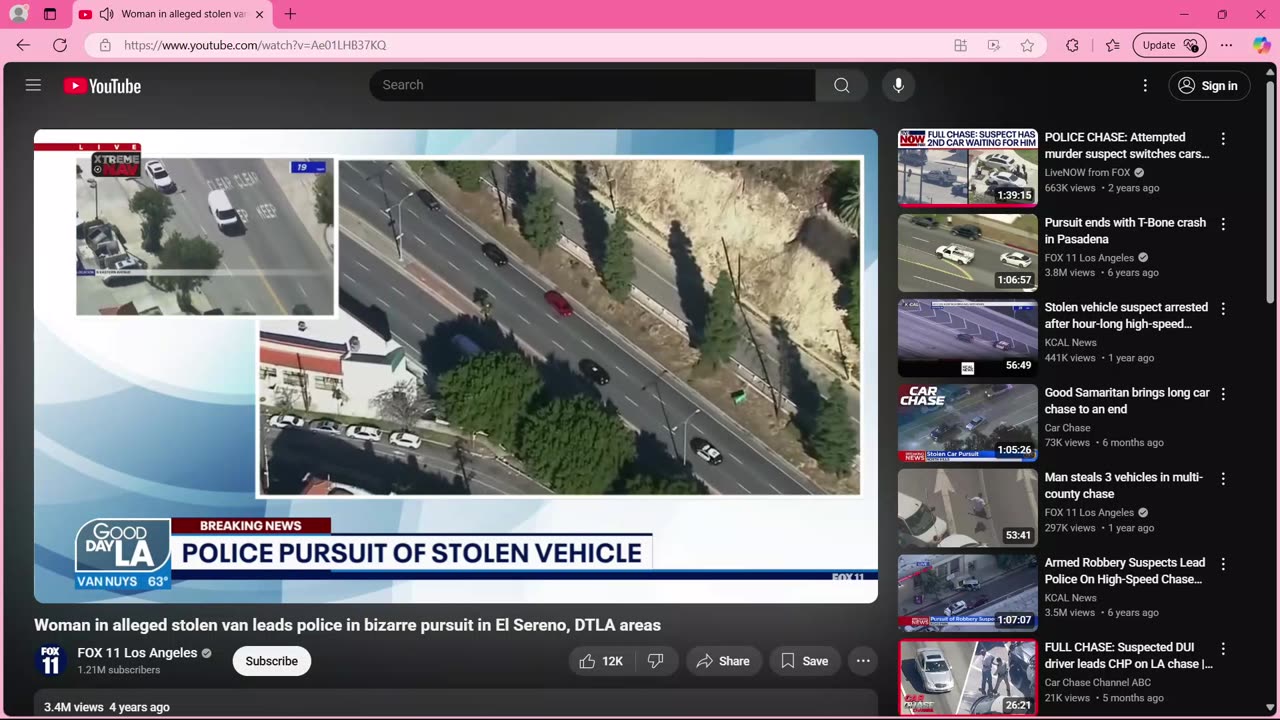1280x720 pixels.
Task: Open Car Chase Channel ABC link
Action: click(1098, 683)
